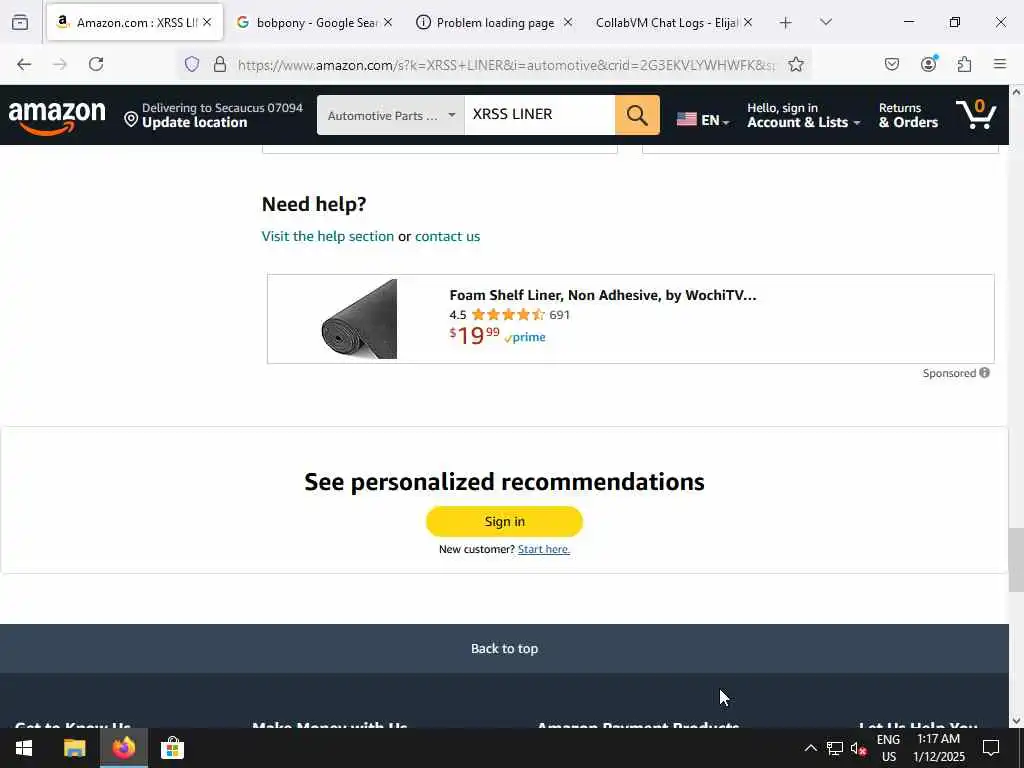Click the orange Amazon search magnifier button
The height and width of the screenshot is (768, 1024).
point(637,115)
